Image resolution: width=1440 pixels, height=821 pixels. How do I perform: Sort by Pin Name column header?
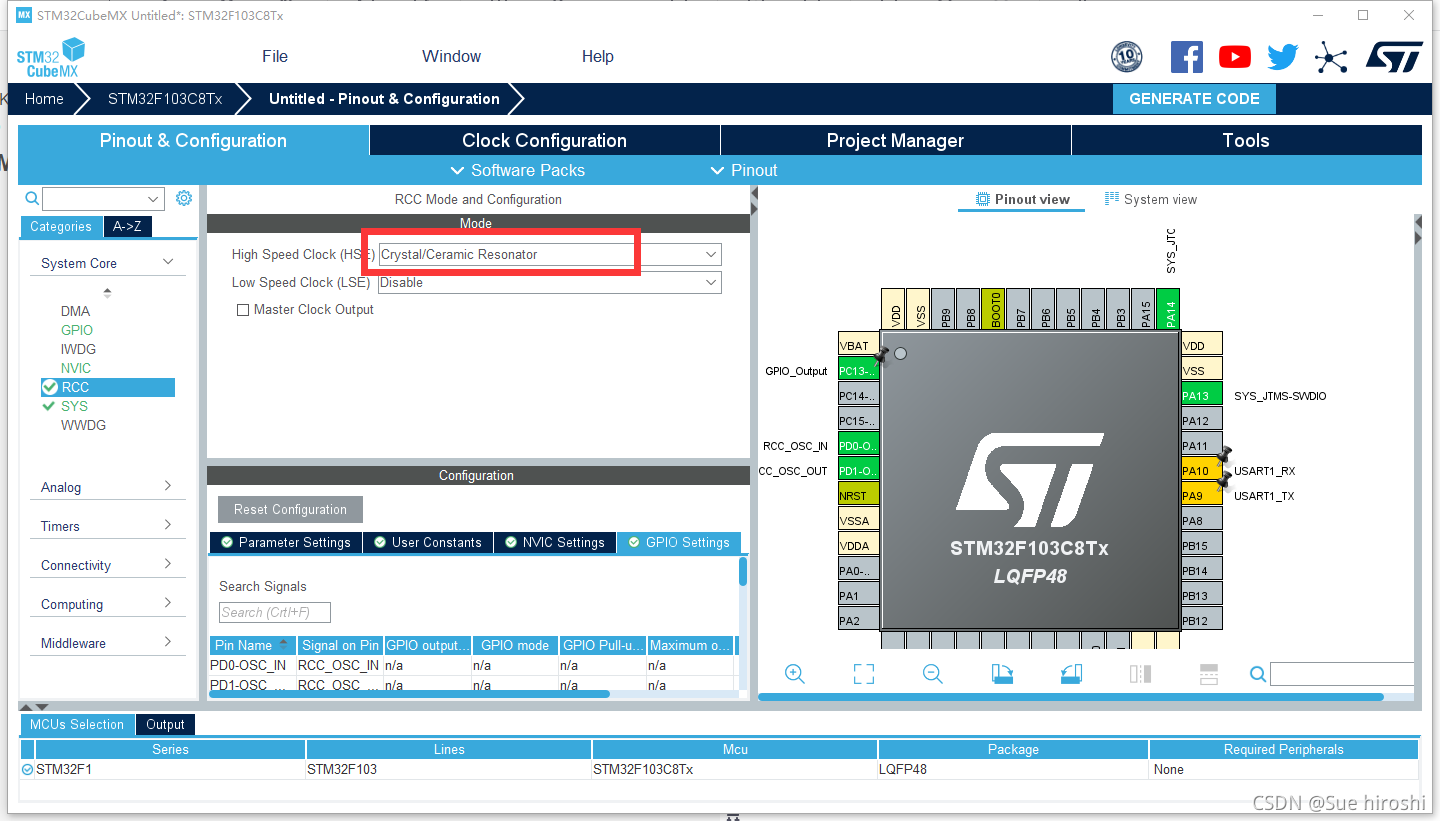point(253,645)
